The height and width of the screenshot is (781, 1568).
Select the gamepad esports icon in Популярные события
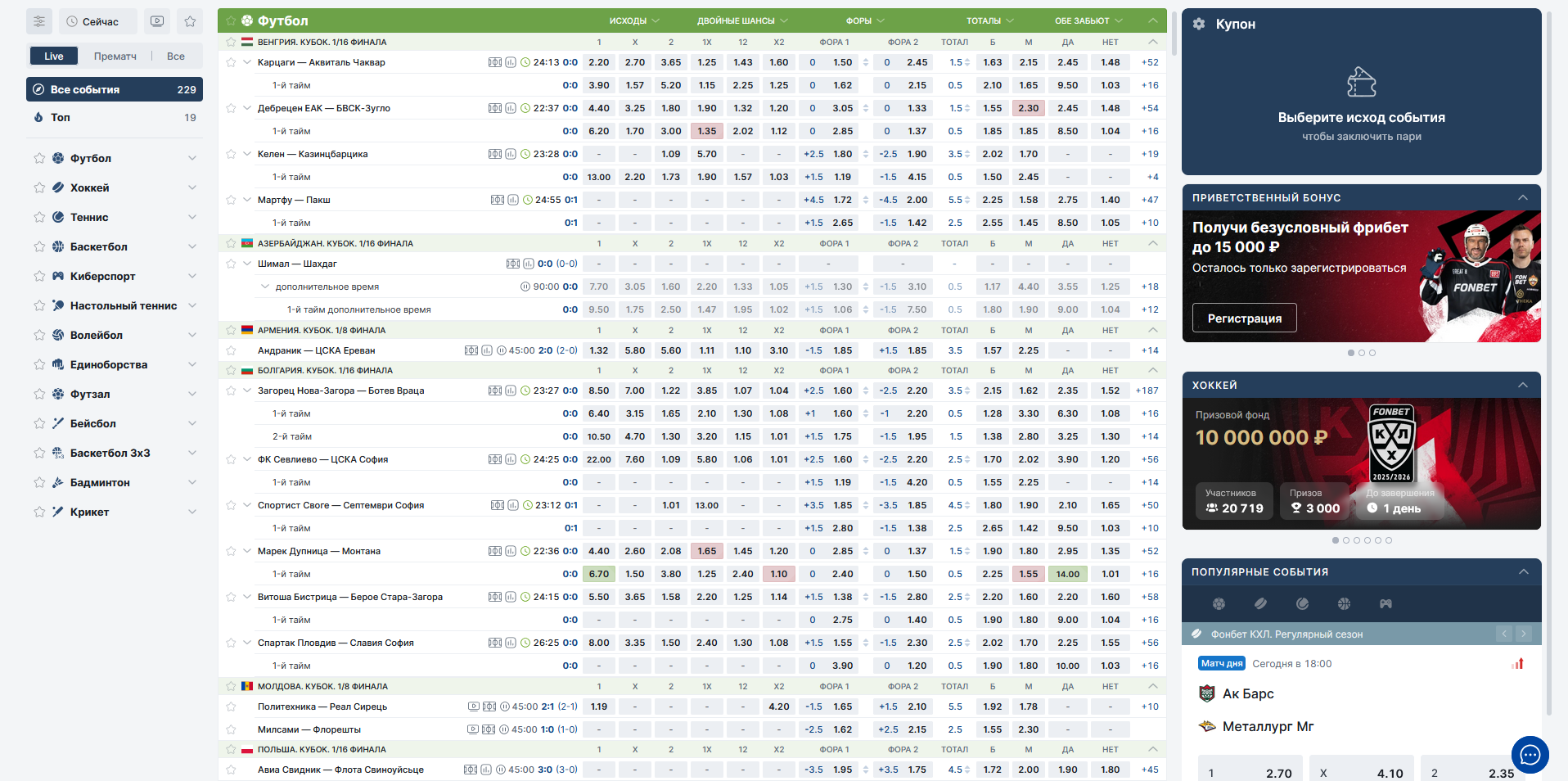(x=1386, y=604)
